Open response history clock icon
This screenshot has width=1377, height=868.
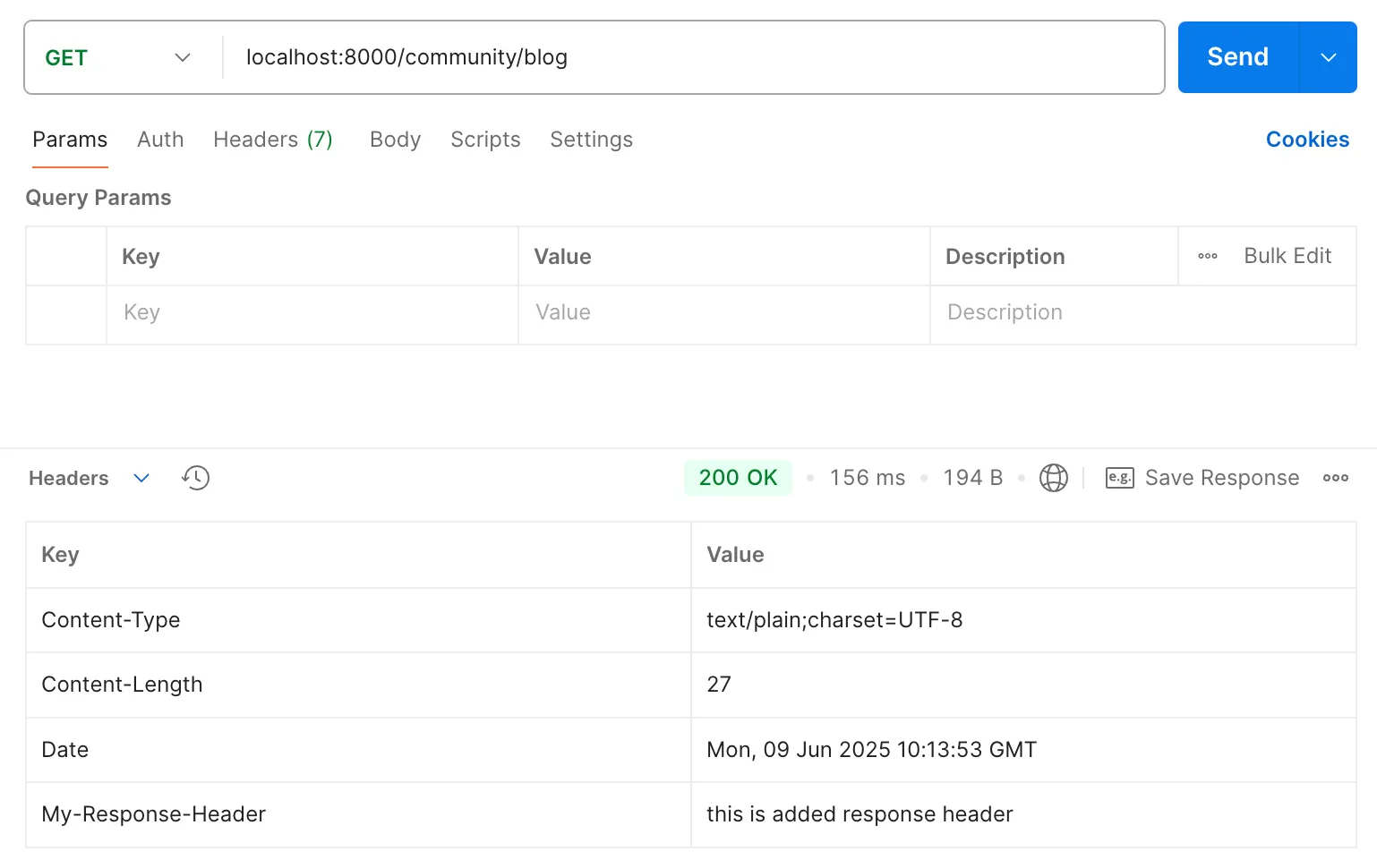tap(195, 478)
